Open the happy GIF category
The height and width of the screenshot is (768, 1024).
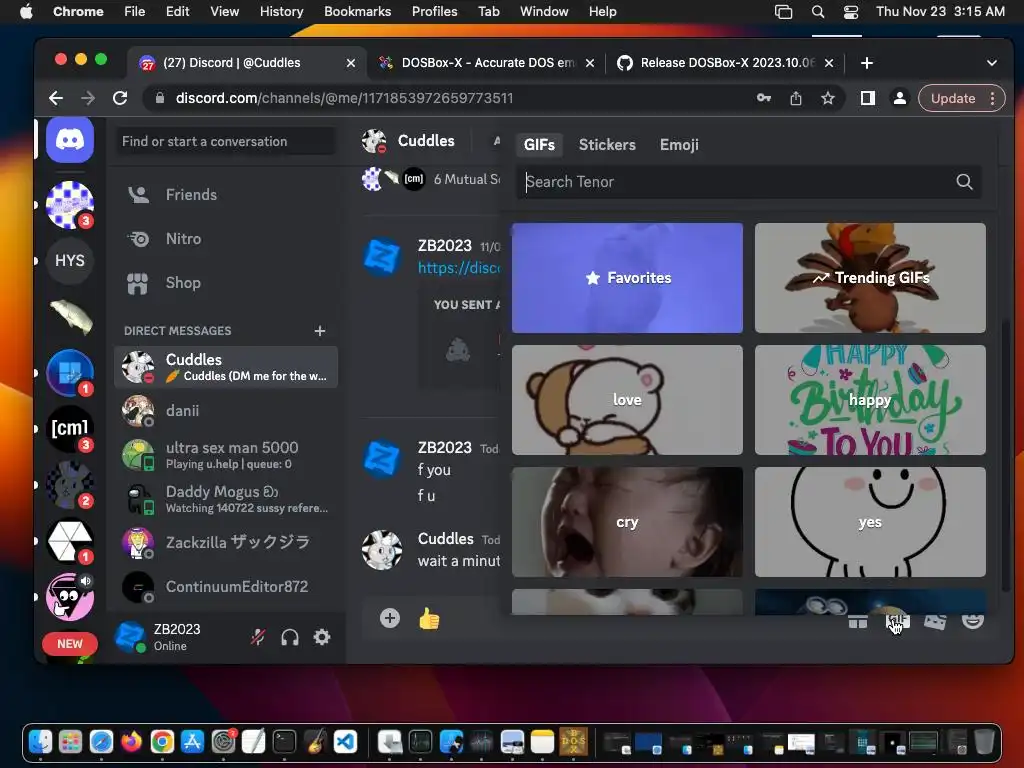[x=871, y=400]
